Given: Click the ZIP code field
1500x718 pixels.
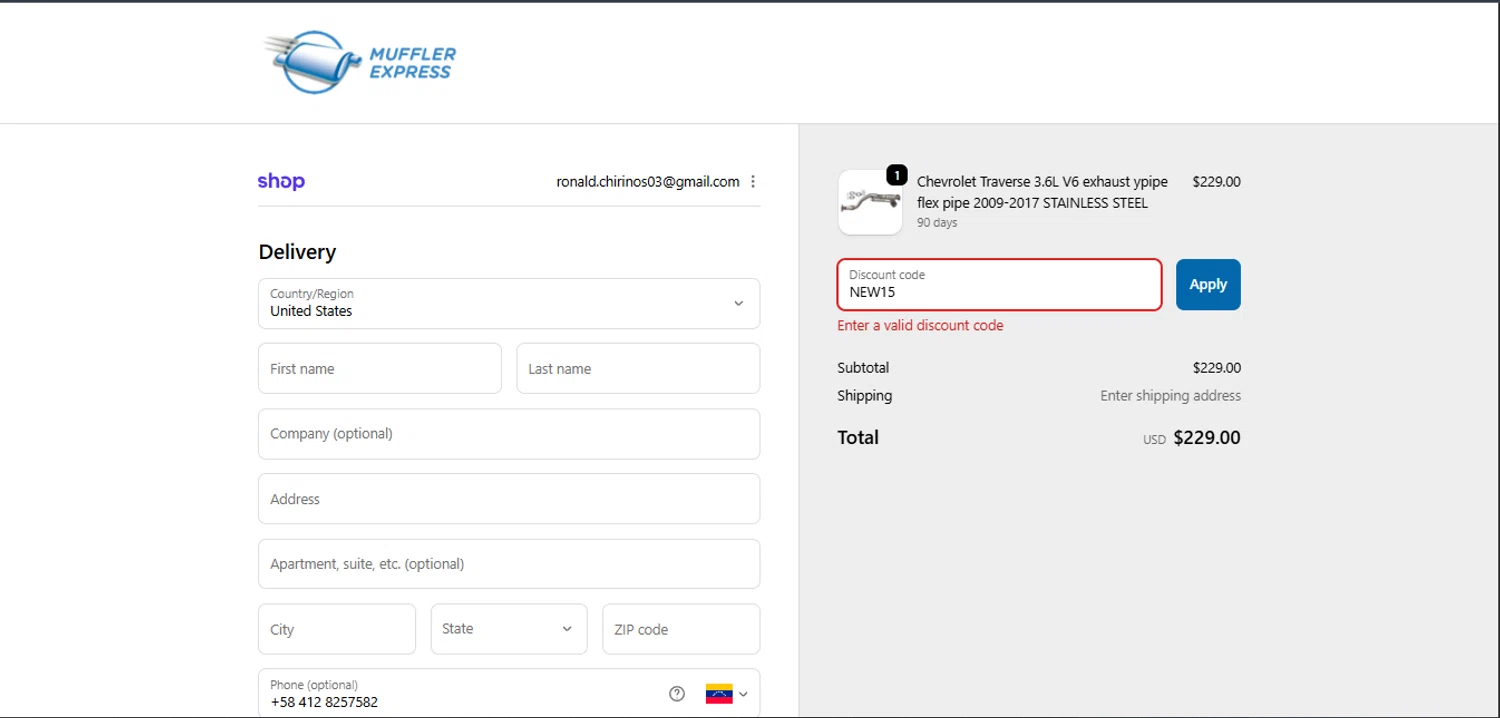Looking at the screenshot, I should (681, 629).
